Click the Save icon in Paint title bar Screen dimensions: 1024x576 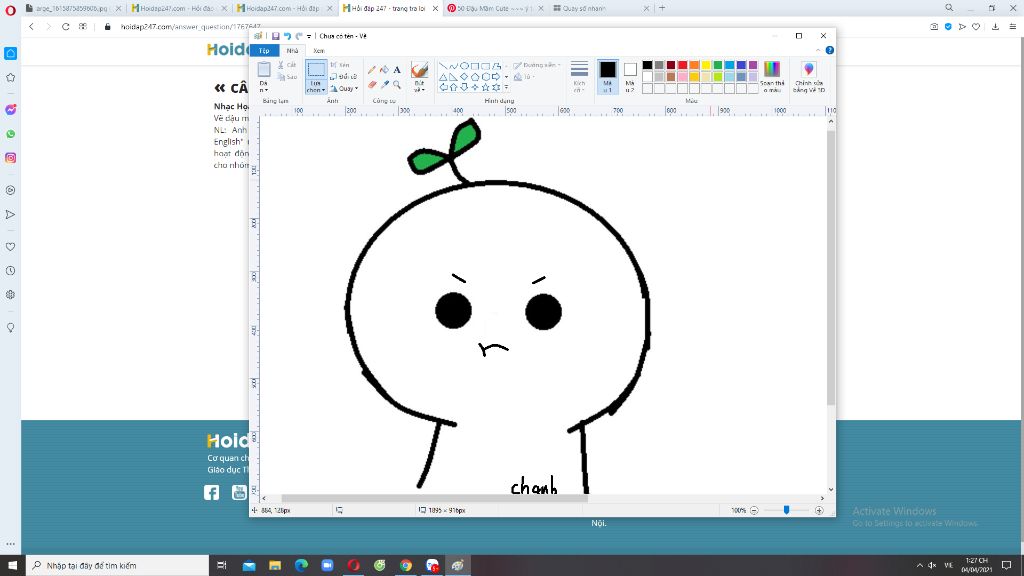click(x=276, y=36)
